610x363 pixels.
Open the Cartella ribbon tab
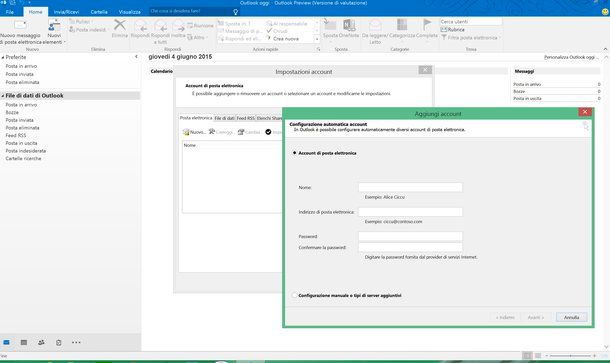tap(99, 12)
